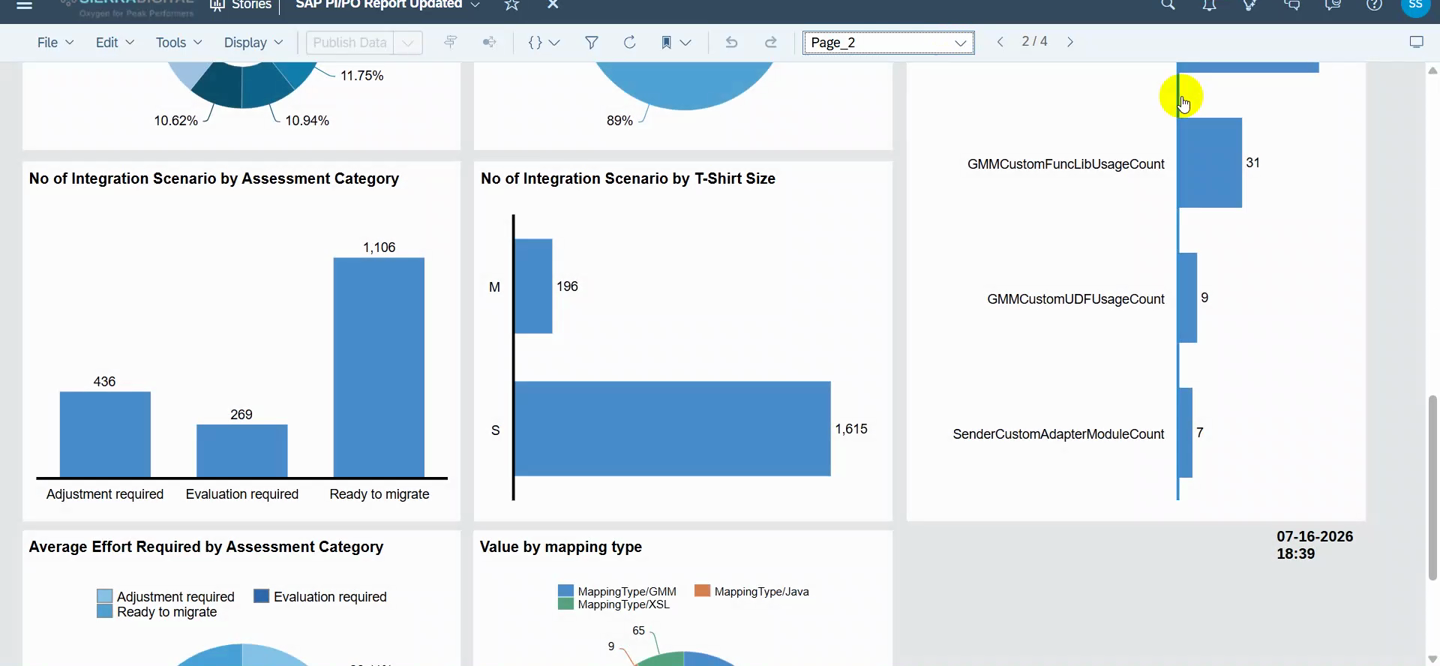
Task: Click the MappingType/XSL legend swatch
Action: [x=566, y=604]
